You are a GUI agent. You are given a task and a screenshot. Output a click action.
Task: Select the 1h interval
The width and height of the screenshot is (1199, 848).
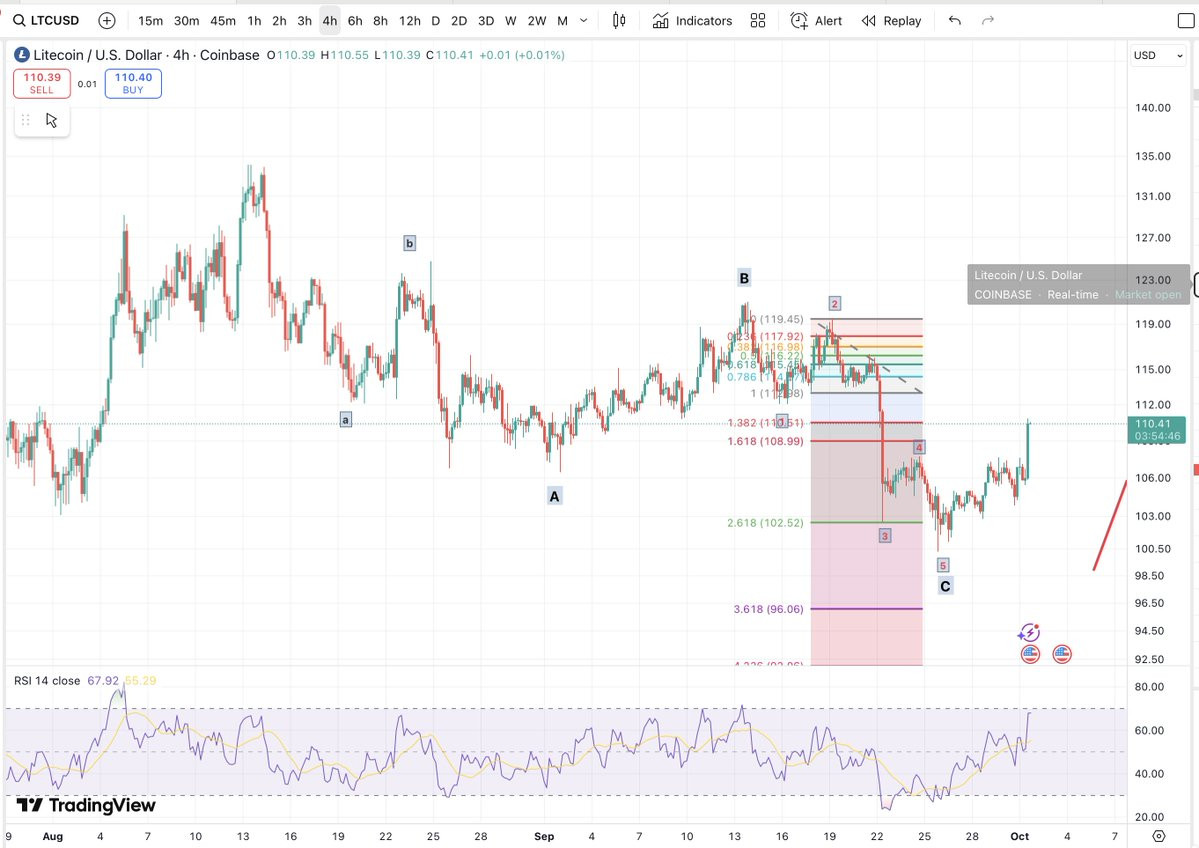pos(255,21)
